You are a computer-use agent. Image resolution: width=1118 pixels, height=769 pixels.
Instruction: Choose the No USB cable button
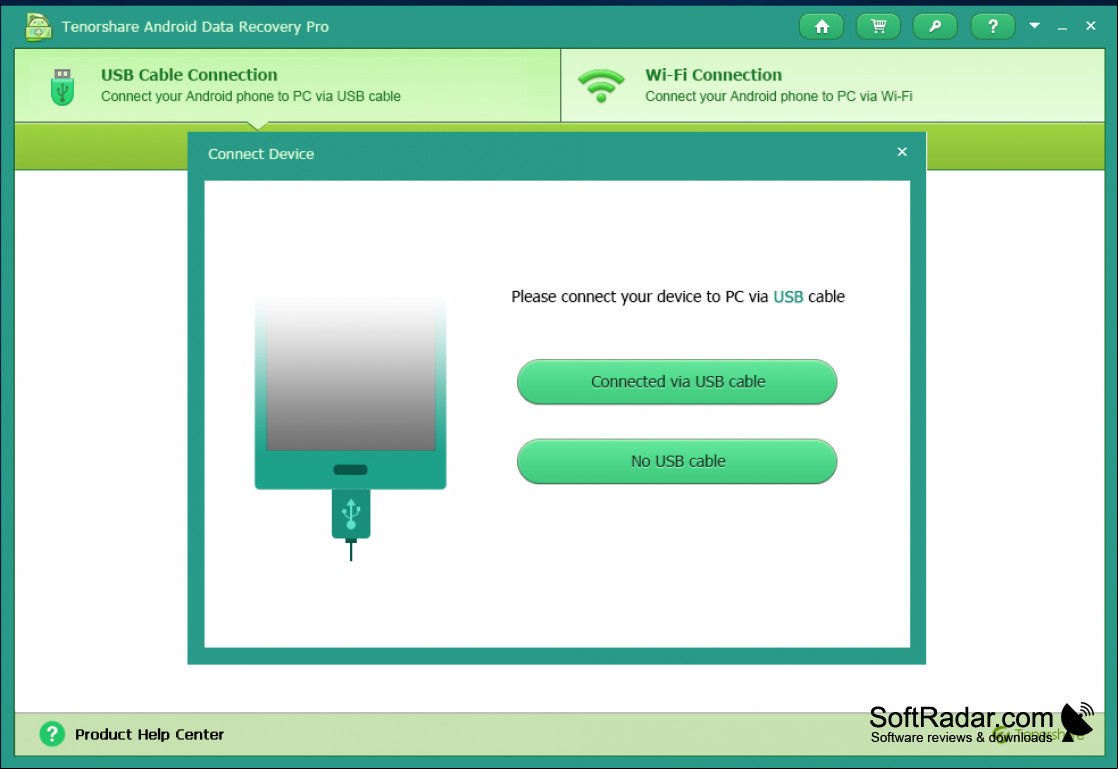coord(677,461)
